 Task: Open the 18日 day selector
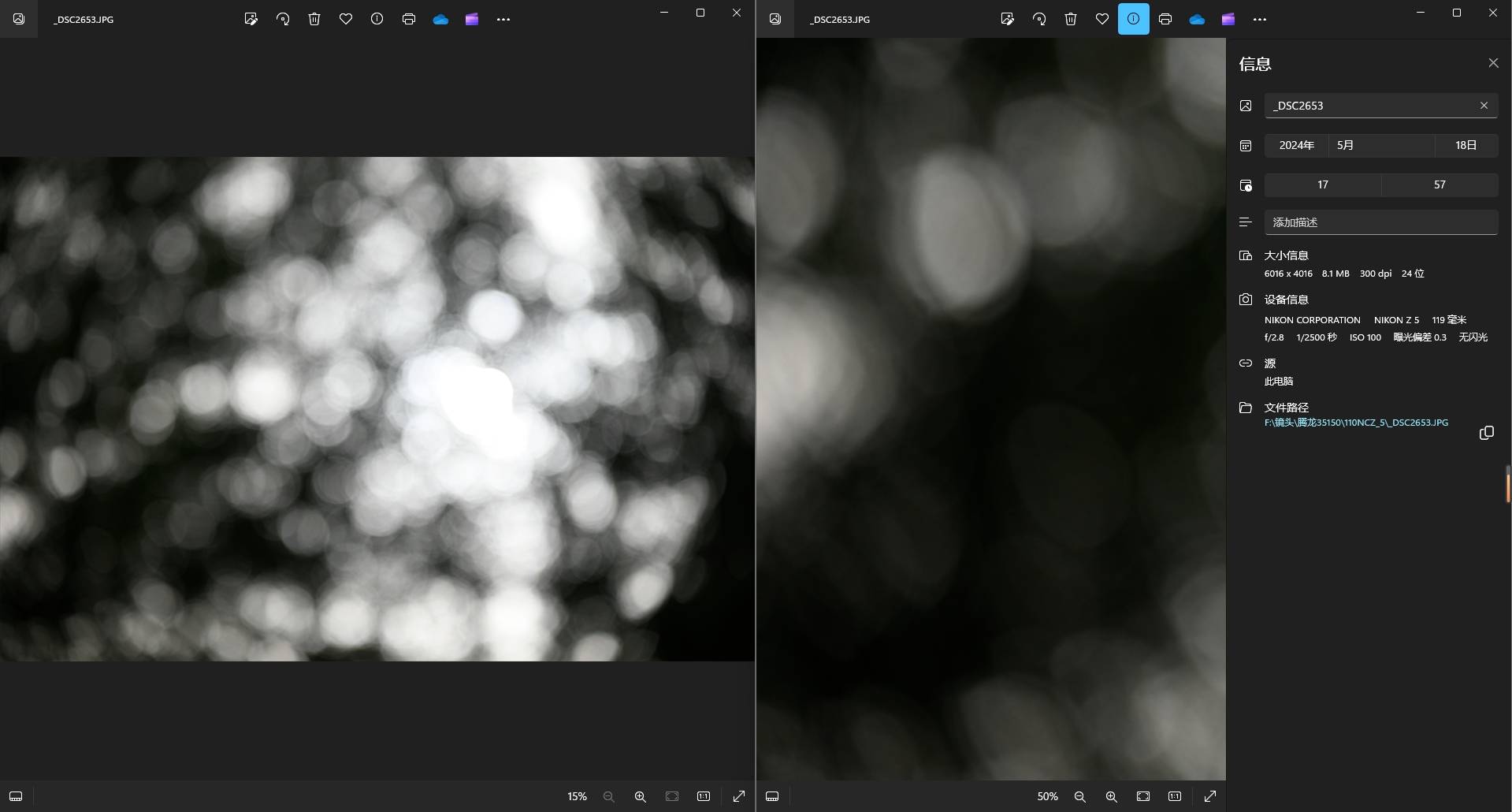click(x=1466, y=145)
